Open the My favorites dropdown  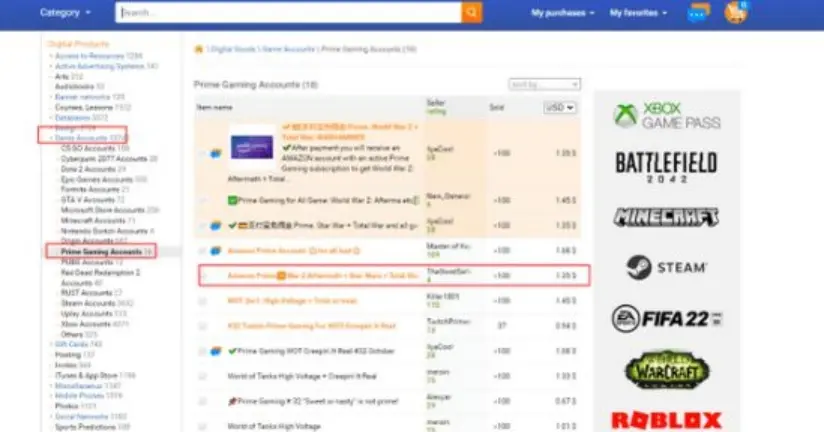(x=638, y=13)
